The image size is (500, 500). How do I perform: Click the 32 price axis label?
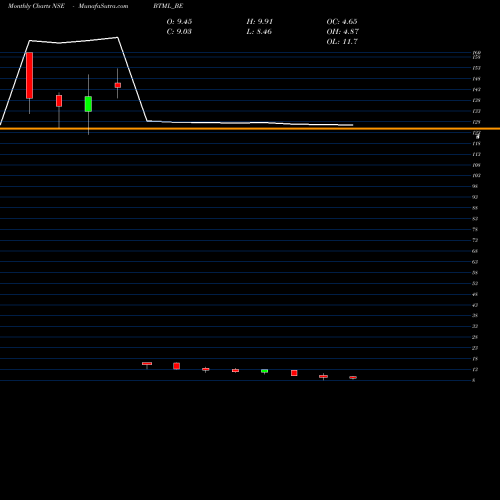tap(475, 326)
